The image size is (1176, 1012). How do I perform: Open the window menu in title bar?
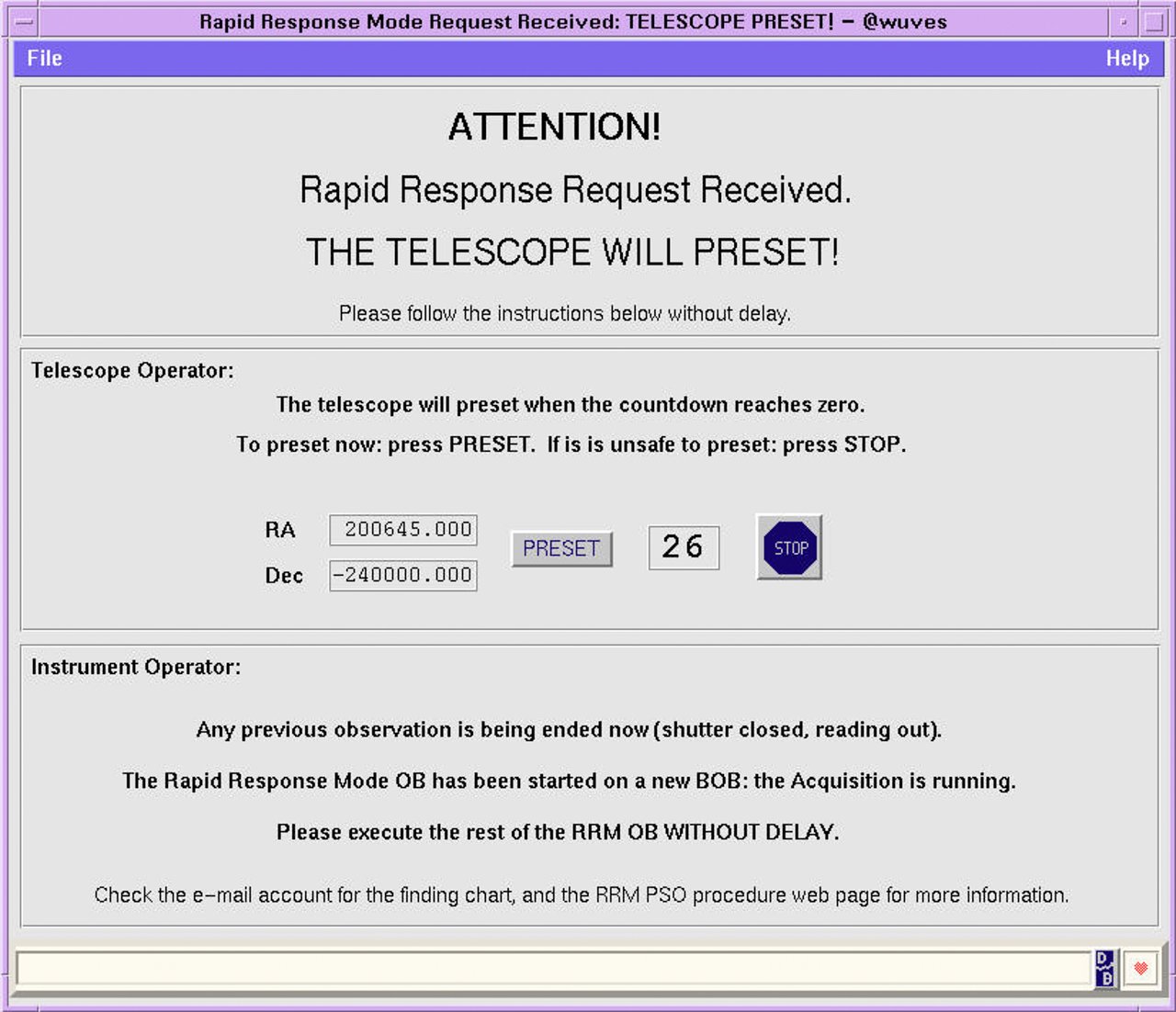[24, 21]
